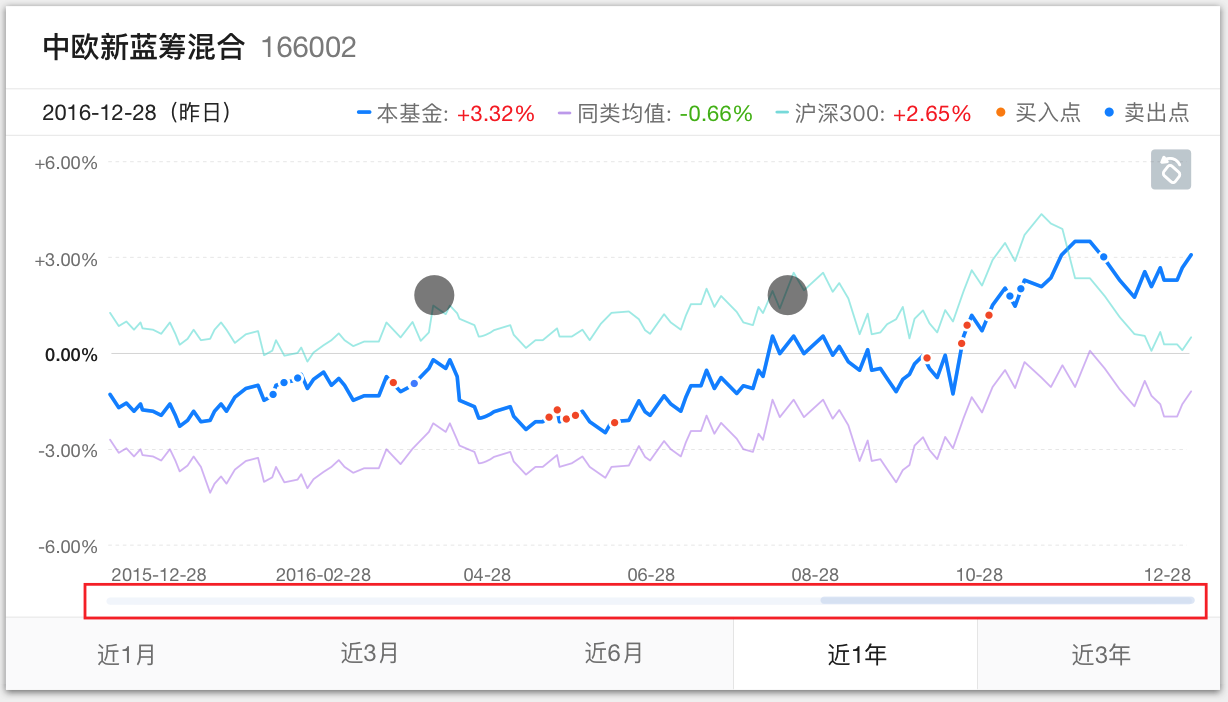Click the 2015-12-28 x-axis date label
The width and height of the screenshot is (1228, 702).
[x=159, y=574]
